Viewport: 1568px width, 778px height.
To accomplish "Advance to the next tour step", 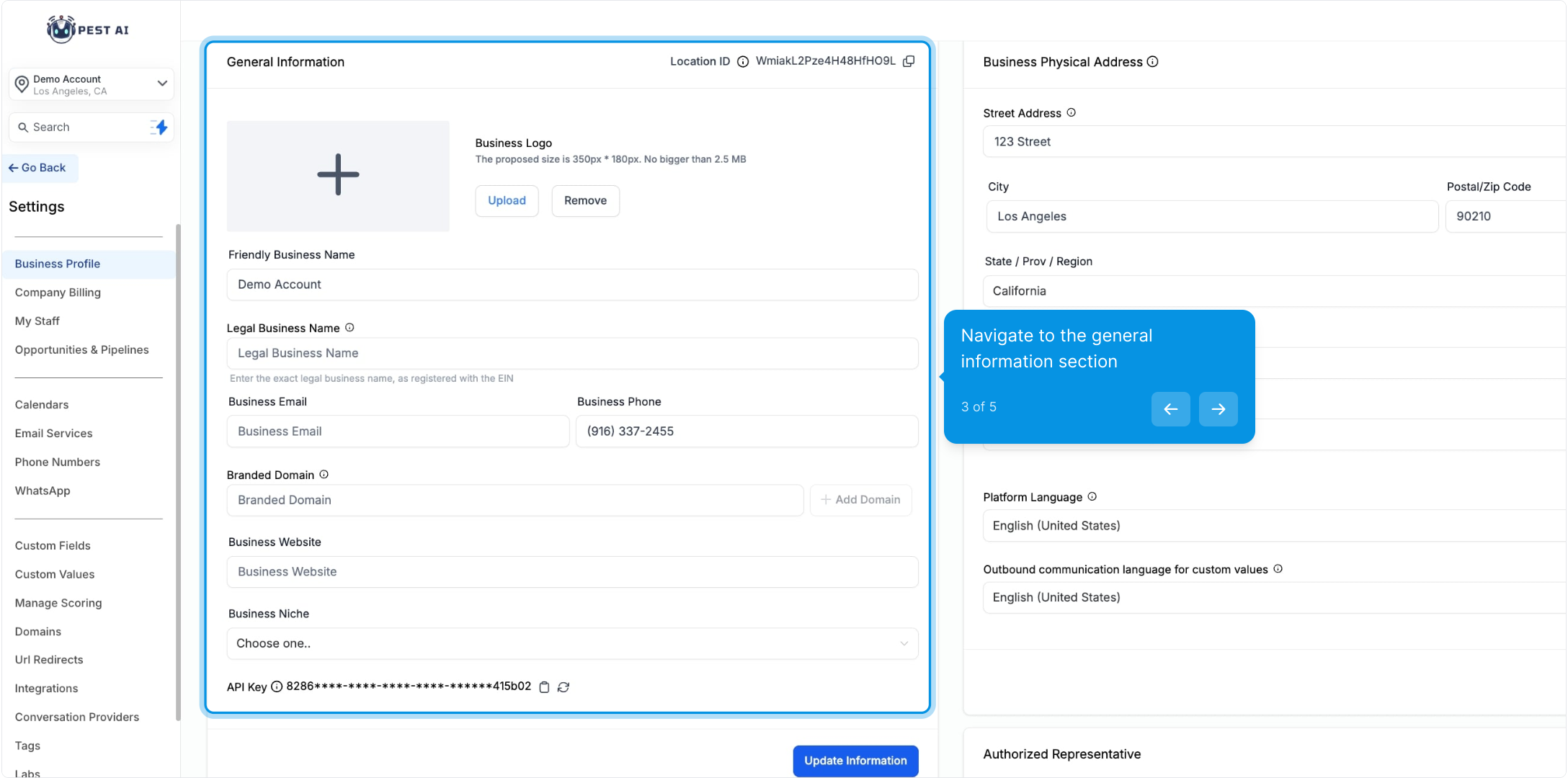I will (x=1219, y=409).
